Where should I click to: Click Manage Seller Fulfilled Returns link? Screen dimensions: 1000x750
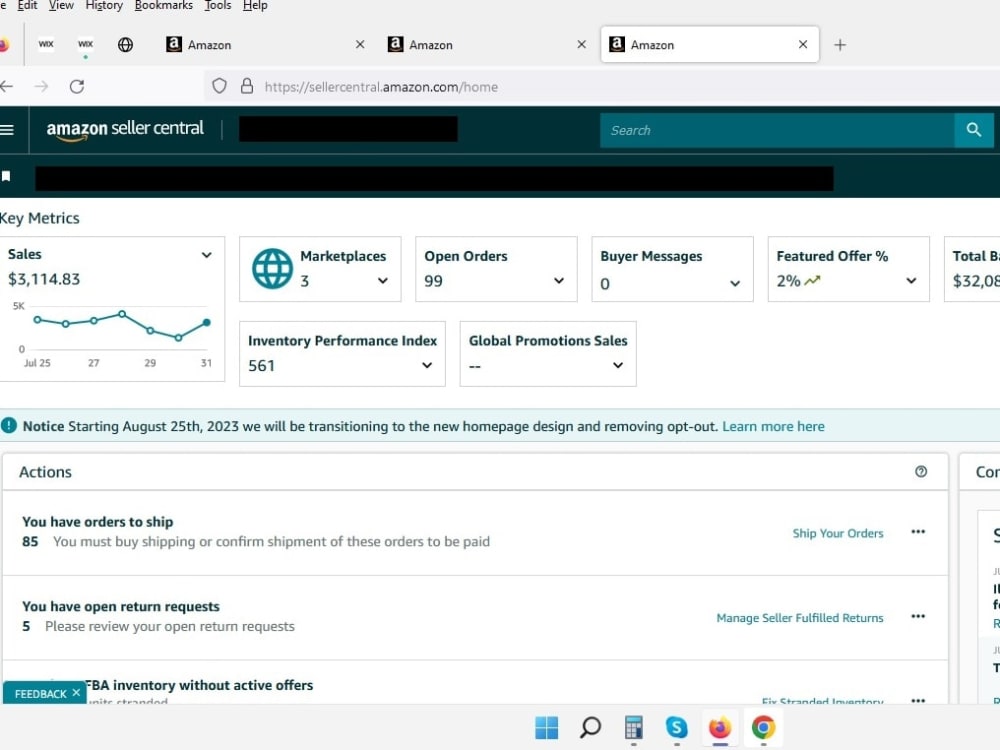click(x=800, y=617)
